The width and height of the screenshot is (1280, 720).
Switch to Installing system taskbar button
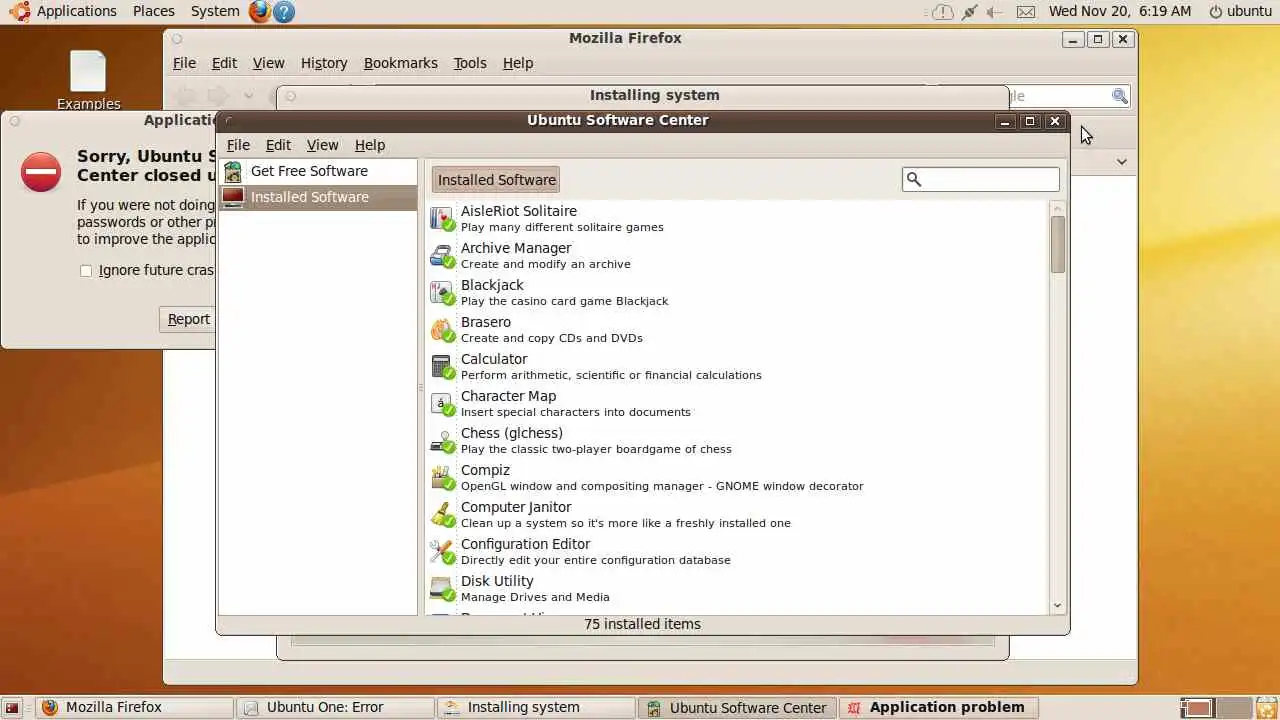(x=536, y=707)
